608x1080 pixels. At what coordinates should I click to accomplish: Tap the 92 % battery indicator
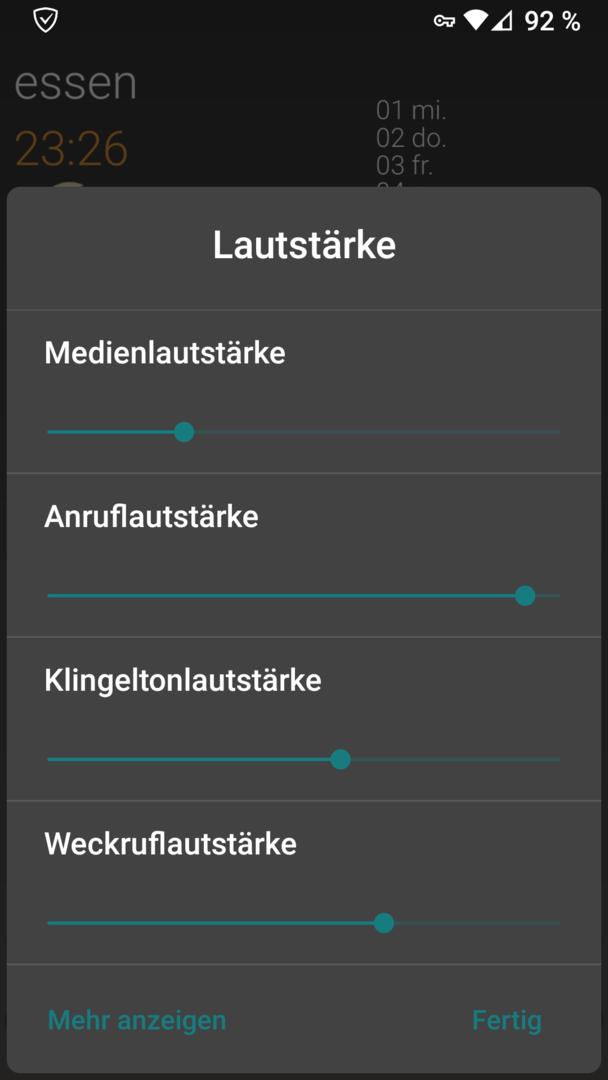552,21
